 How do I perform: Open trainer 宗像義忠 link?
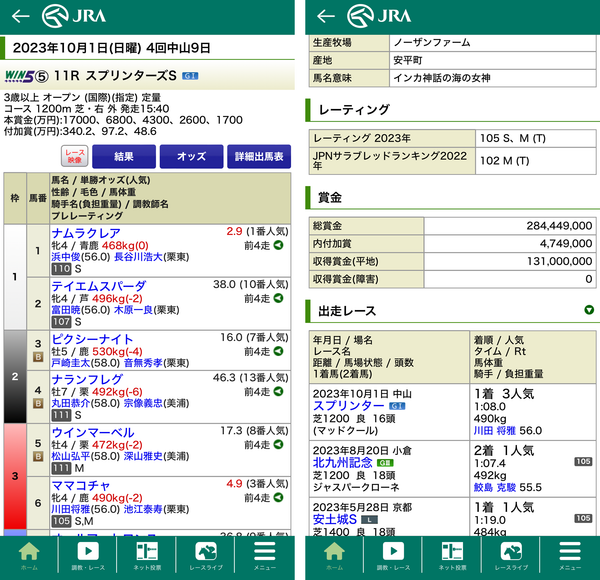(x=143, y=403)
